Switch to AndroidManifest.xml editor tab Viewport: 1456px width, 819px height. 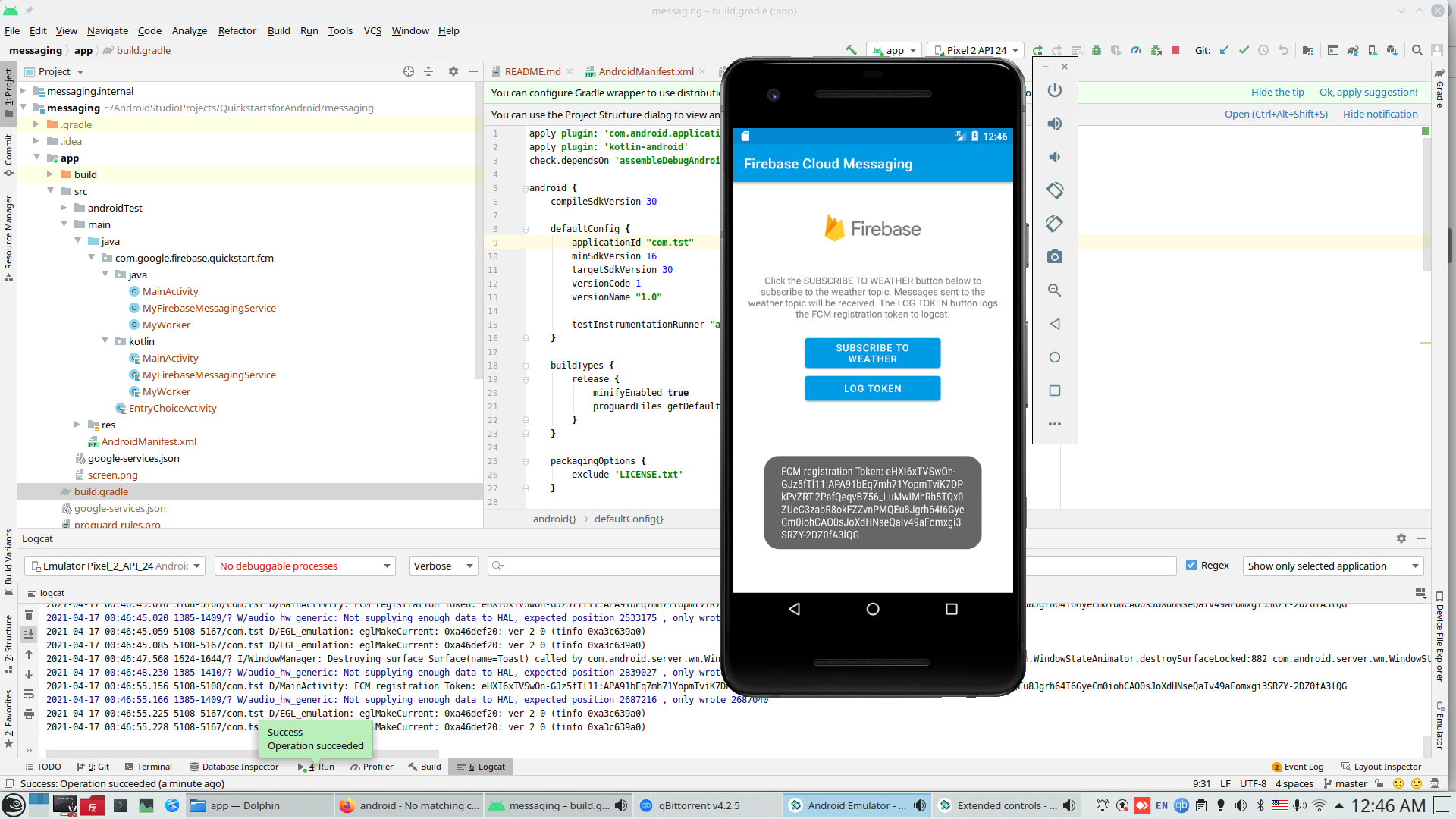click(645, 71)
